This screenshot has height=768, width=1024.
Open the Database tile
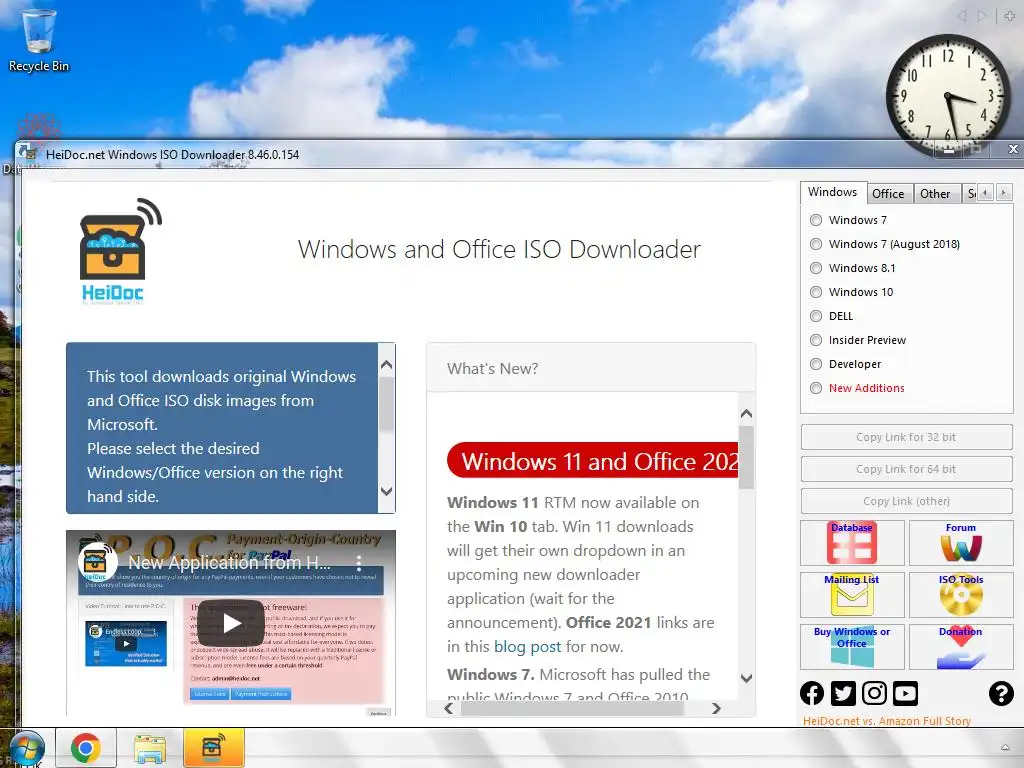click(x=852, y=543)
